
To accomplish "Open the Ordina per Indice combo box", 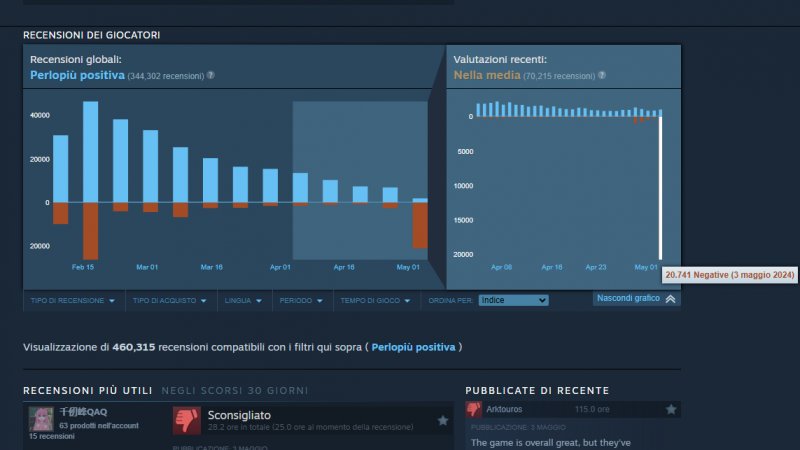I will [x=513, y=300].
